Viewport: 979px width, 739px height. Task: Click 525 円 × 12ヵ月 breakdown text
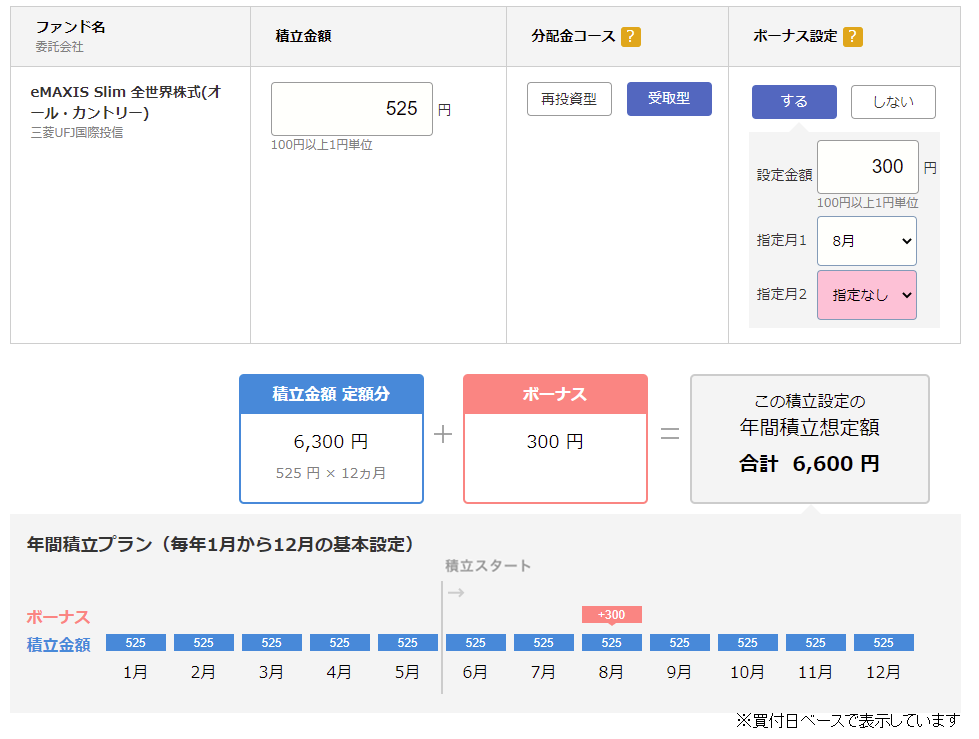click(331, 473)
